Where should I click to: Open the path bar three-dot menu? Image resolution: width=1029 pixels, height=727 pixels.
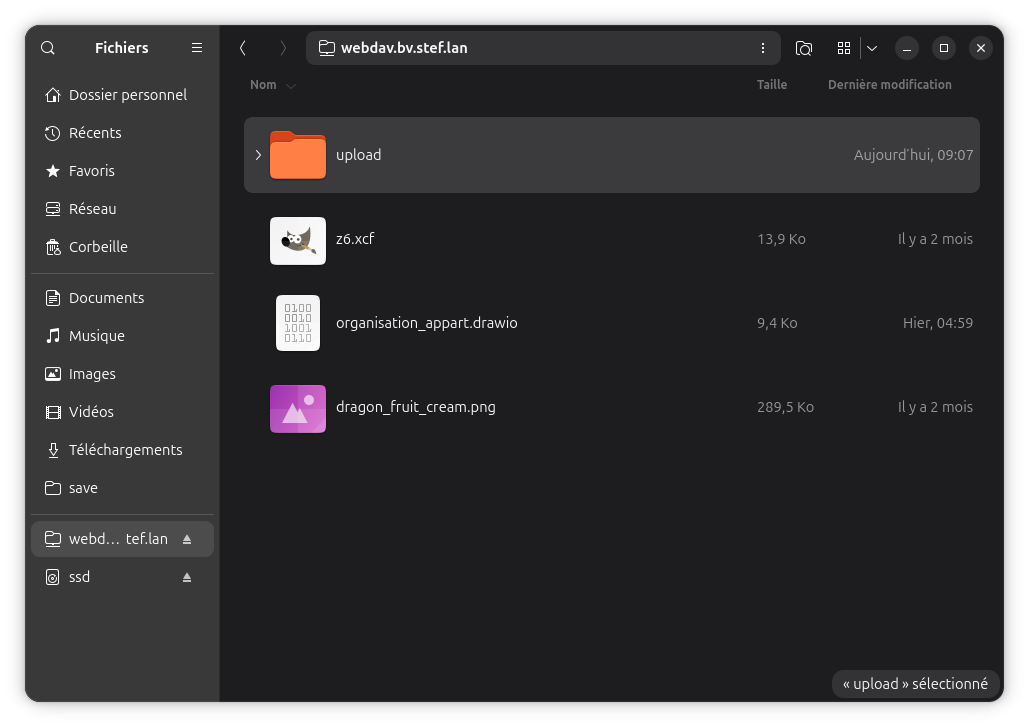pos(763,48)
